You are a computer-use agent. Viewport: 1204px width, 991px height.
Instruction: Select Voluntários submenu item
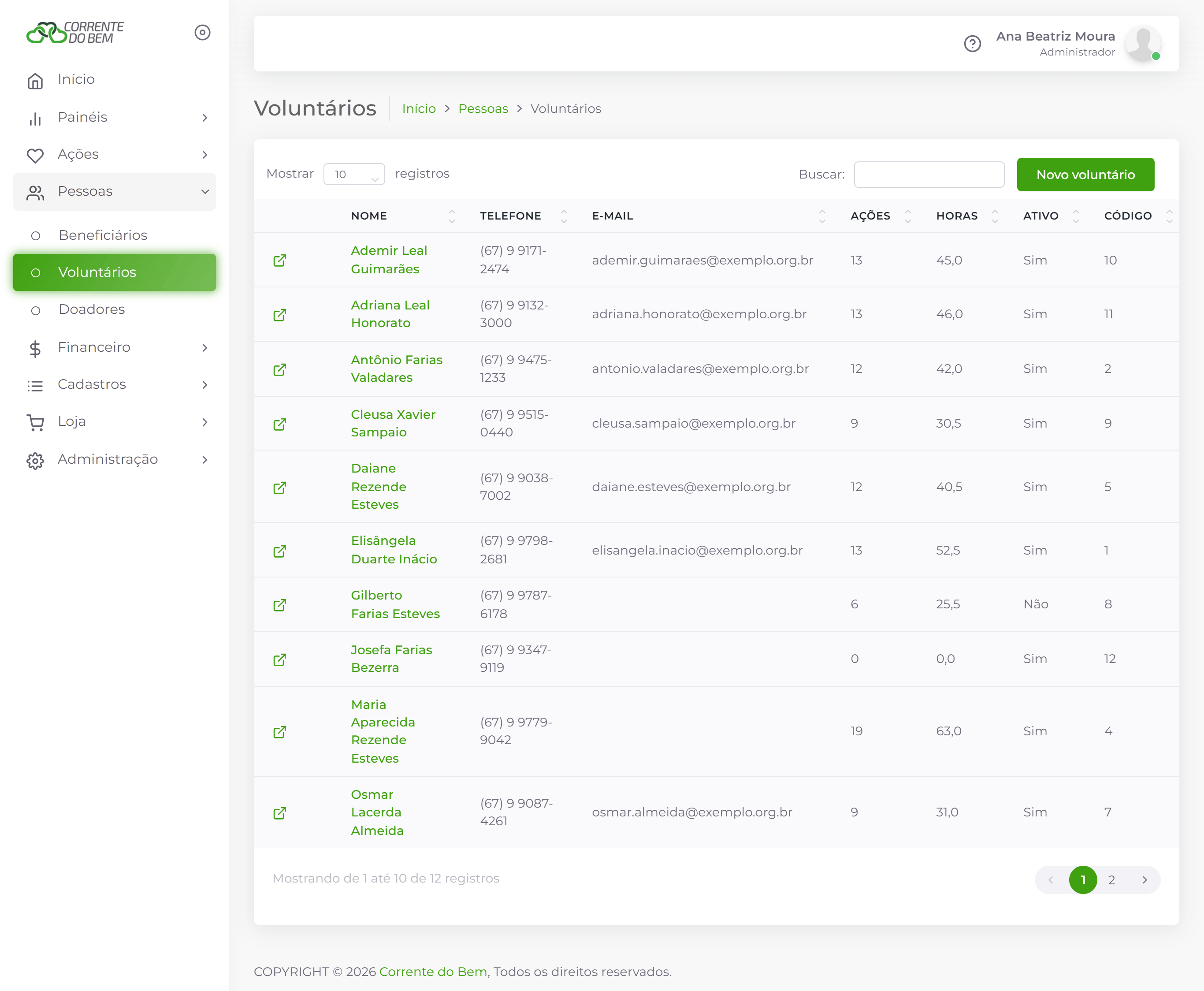(115, 272)
